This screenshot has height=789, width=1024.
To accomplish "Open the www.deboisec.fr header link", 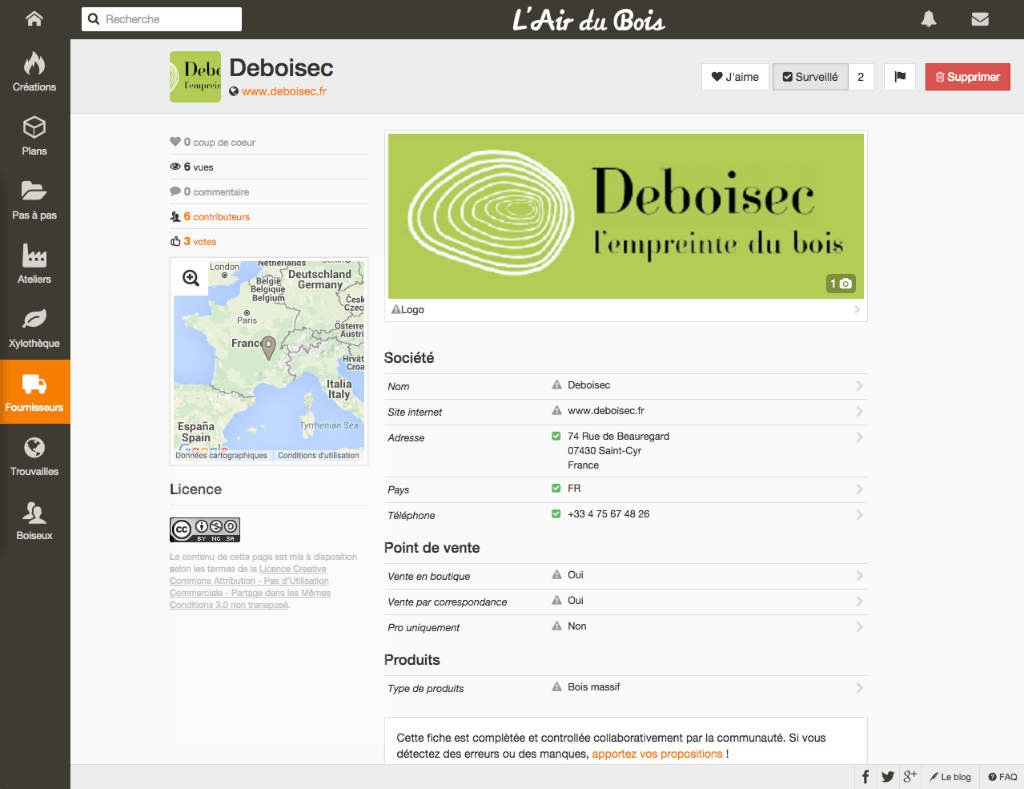I will (284, 91).
